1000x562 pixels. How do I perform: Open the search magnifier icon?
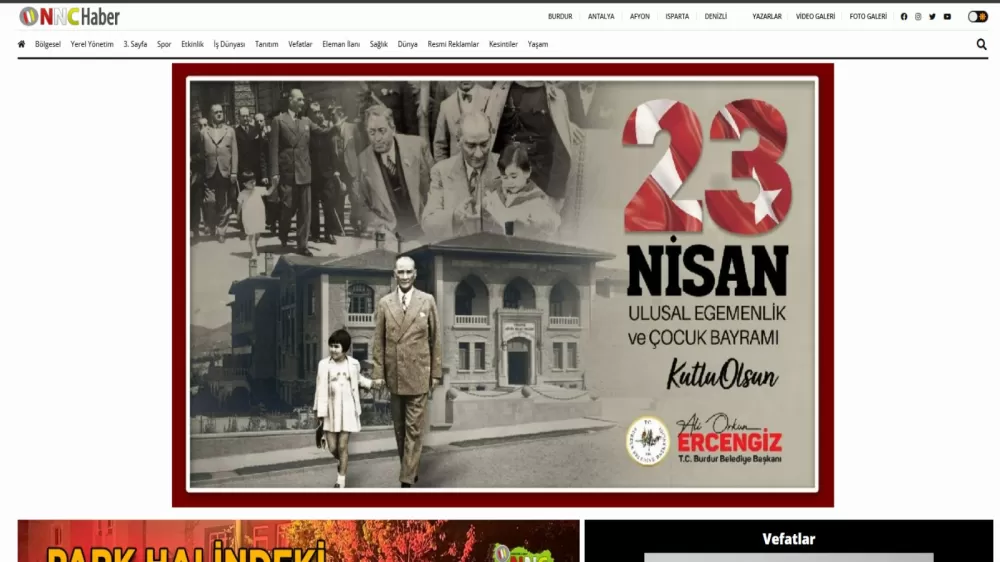coord(982,44)
